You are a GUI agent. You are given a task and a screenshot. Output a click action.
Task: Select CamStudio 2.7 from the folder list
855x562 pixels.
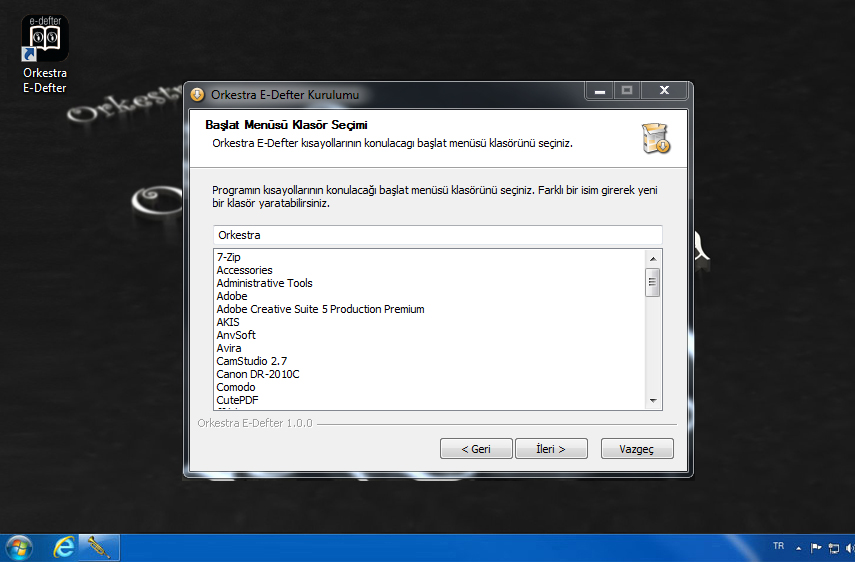coord(252,361)
